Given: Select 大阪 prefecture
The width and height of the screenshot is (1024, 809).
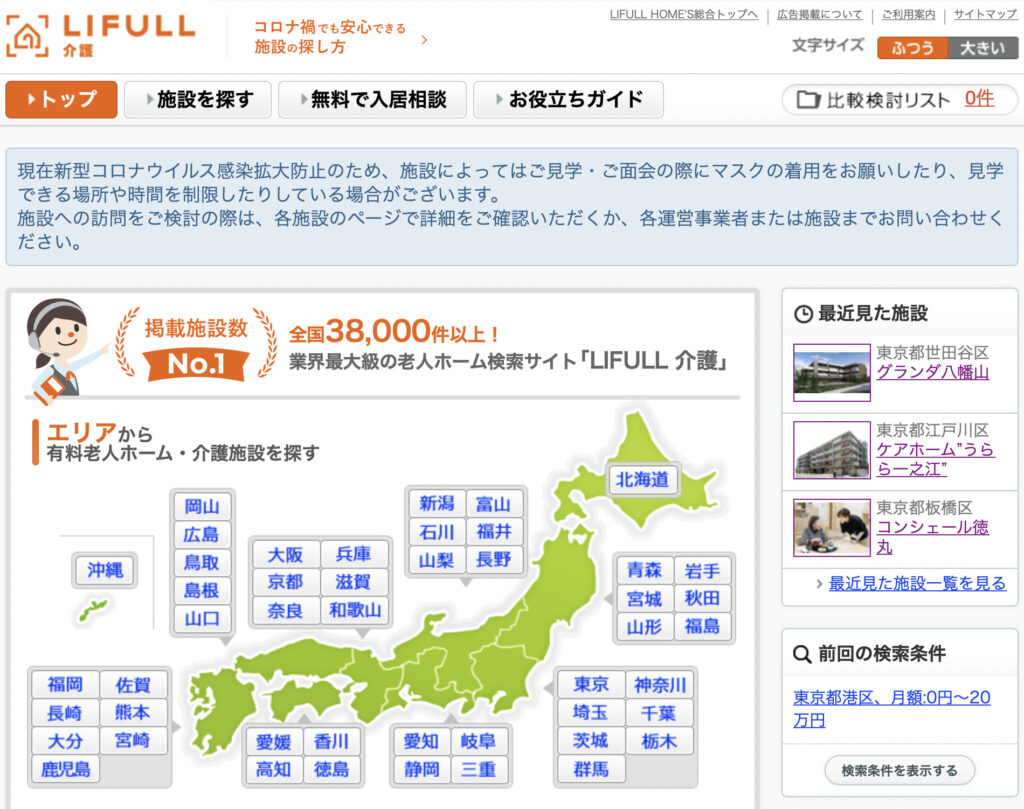Looking at the screenshot, I should click(285, 554).
